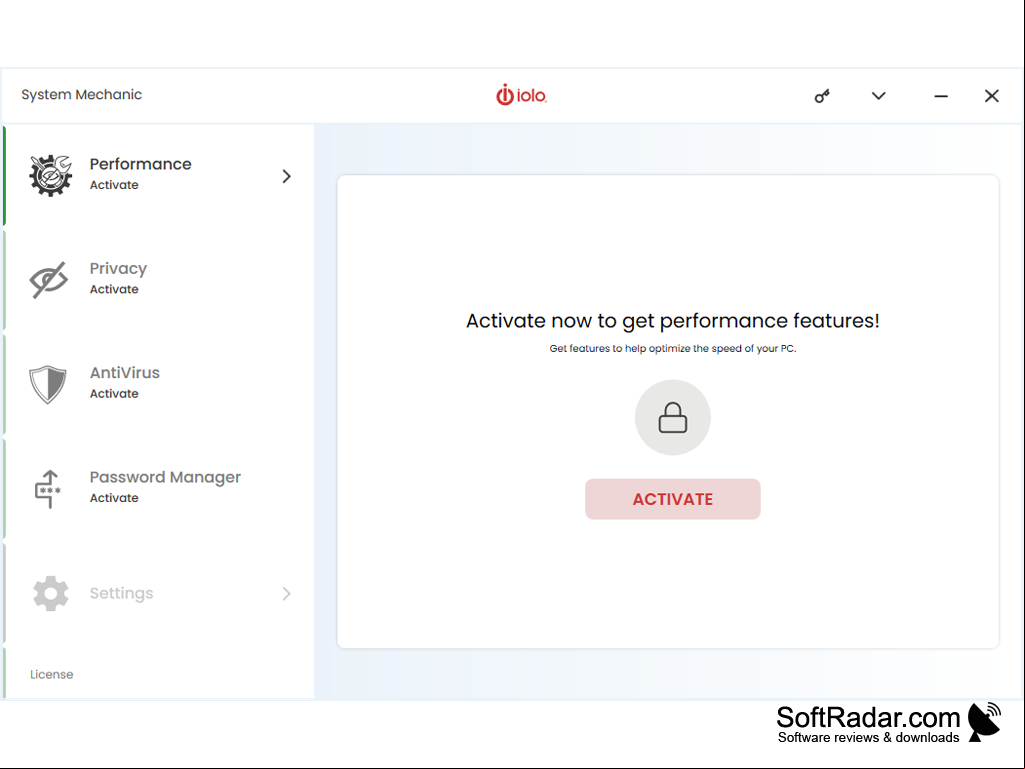
Task: Open the license key icon in title bar
Action: tap(822, 96)
